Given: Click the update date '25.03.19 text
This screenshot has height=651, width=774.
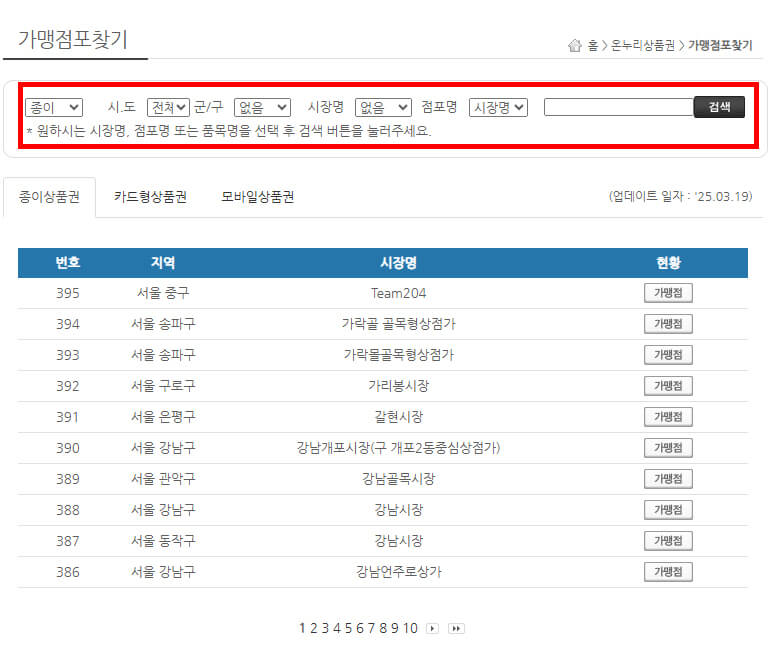Looking at the screenshot, I should tap(680, 196).
